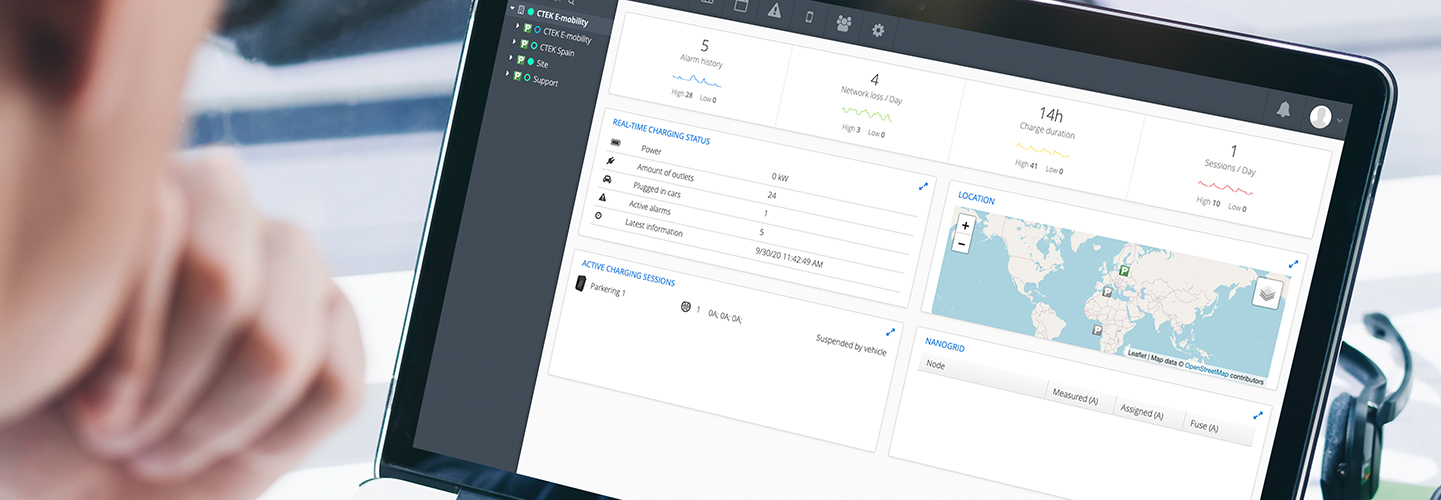
Task: Open the users group icon
Action: [844, 23]
